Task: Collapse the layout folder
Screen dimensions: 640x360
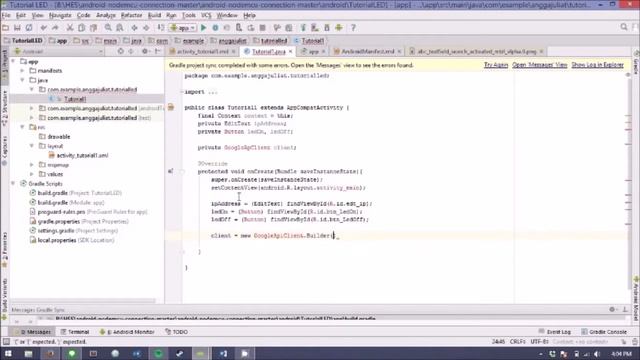Action: point(32,146)
